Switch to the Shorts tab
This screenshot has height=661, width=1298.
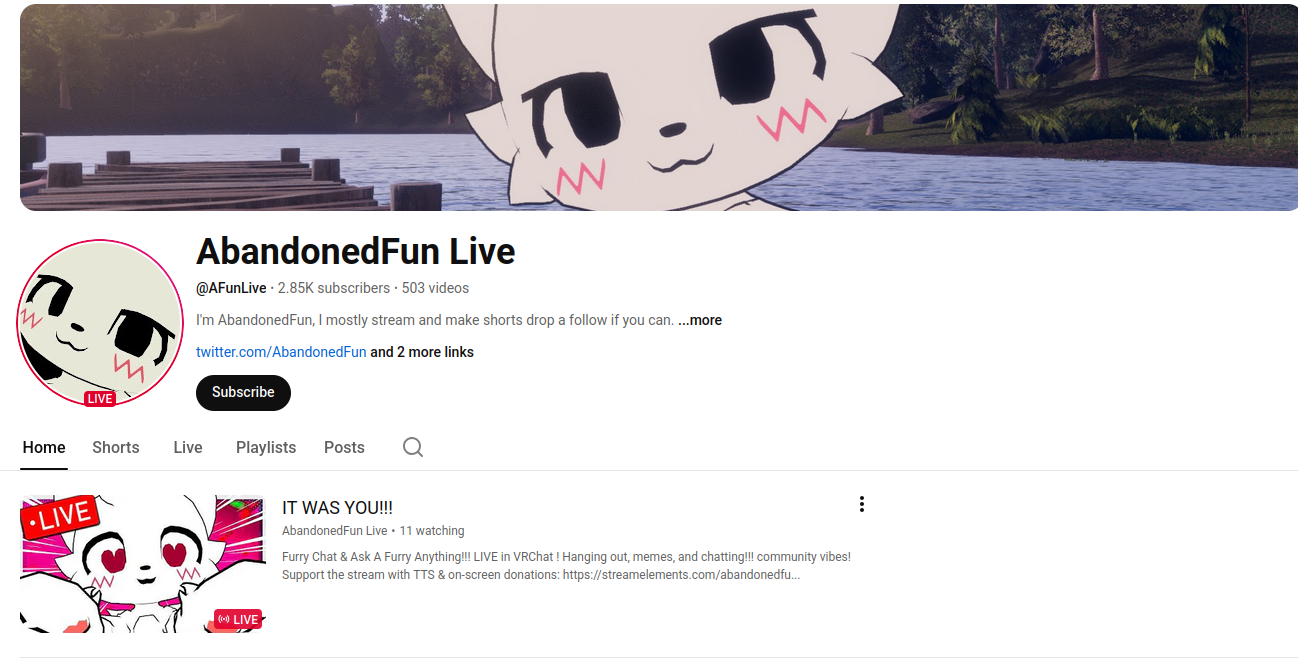(116, 447)
